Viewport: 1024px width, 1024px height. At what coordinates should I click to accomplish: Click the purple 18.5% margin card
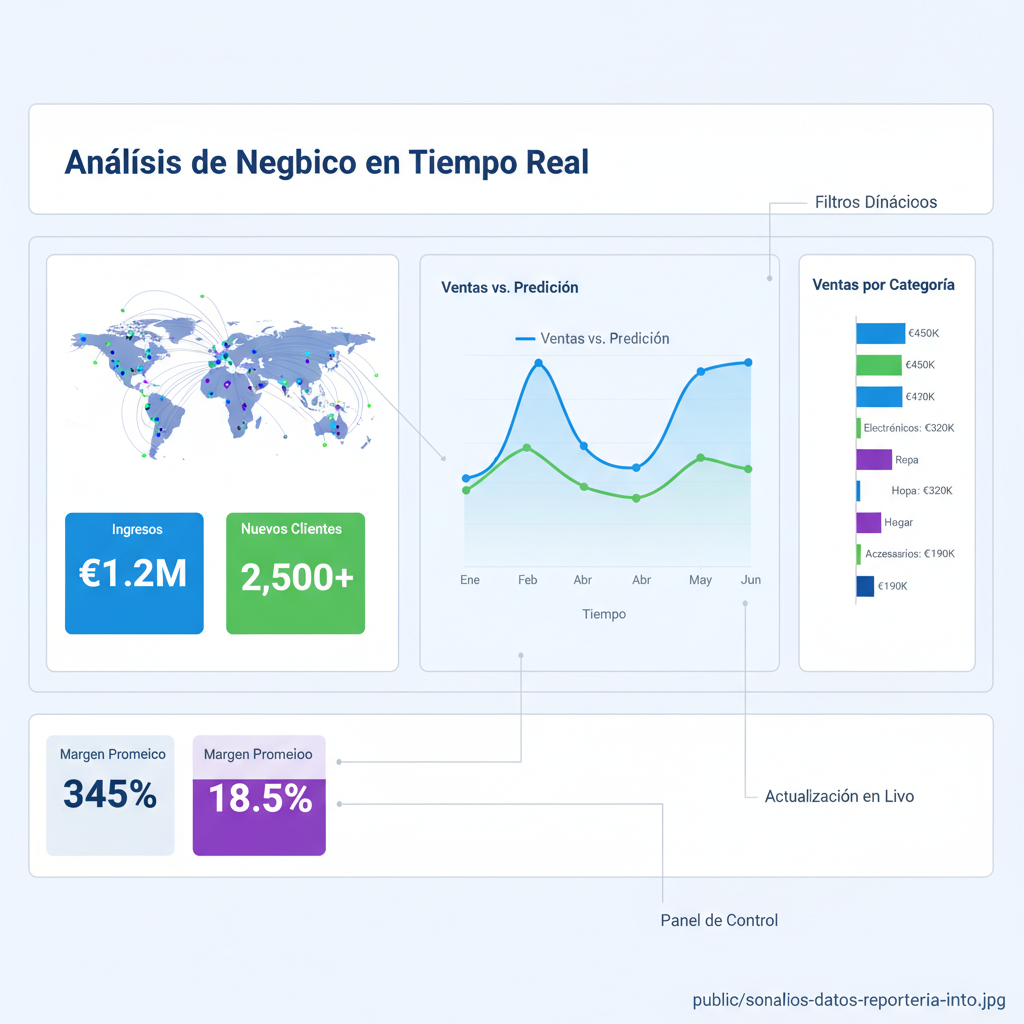click(x=258, y=795)
